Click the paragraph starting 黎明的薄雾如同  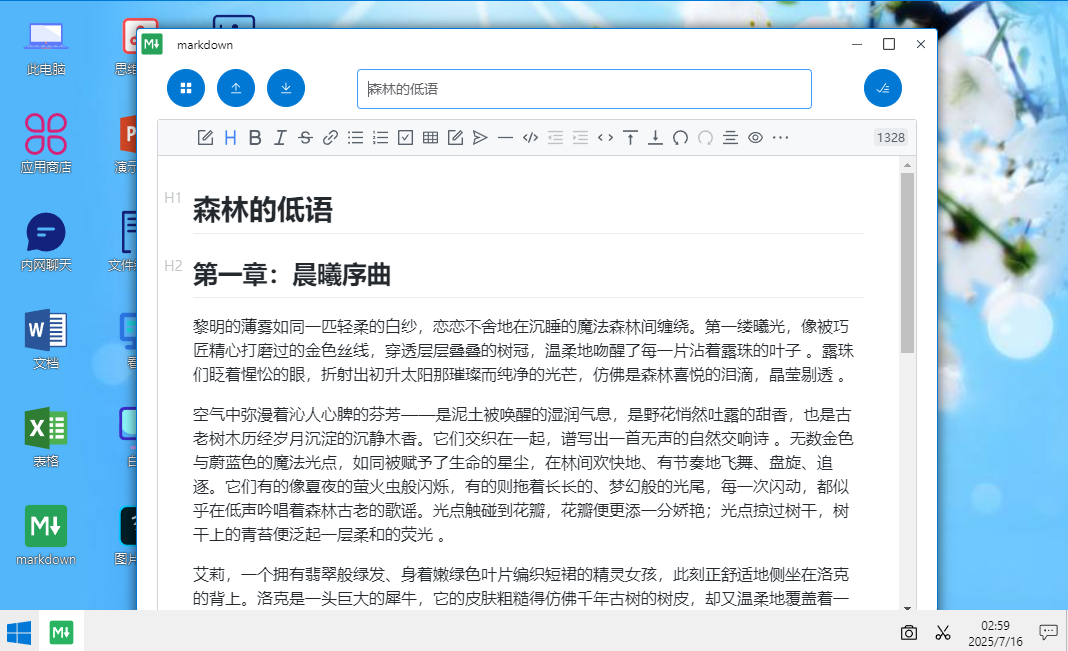coord(523,351)
